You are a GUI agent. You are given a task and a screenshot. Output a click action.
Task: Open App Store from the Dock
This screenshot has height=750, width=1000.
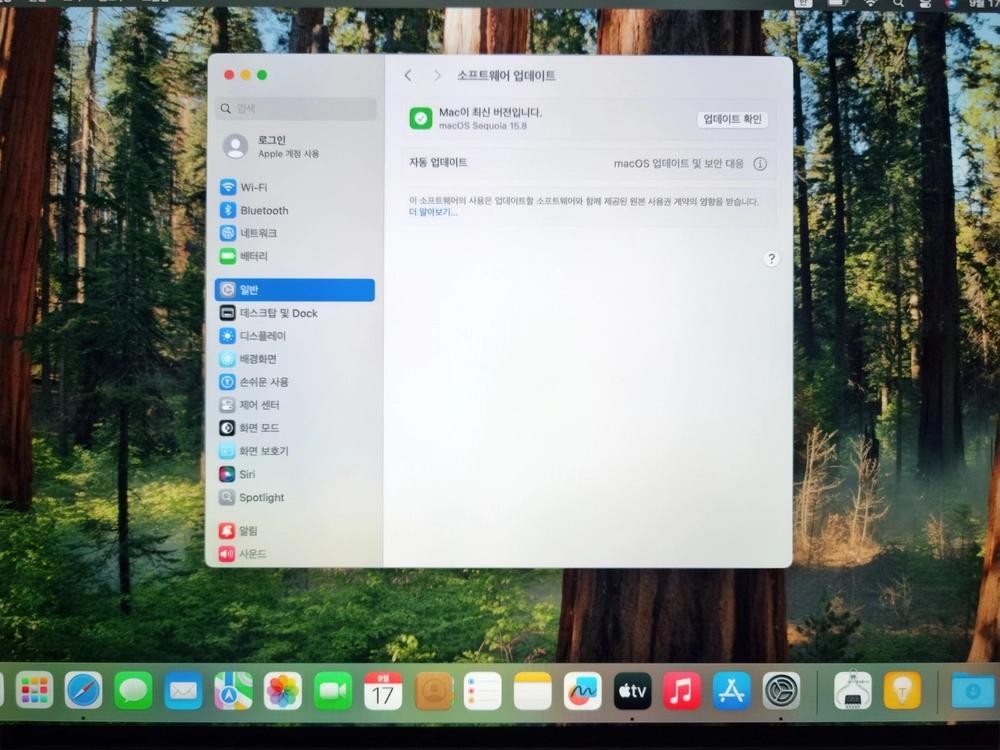[x=731, y=690]
